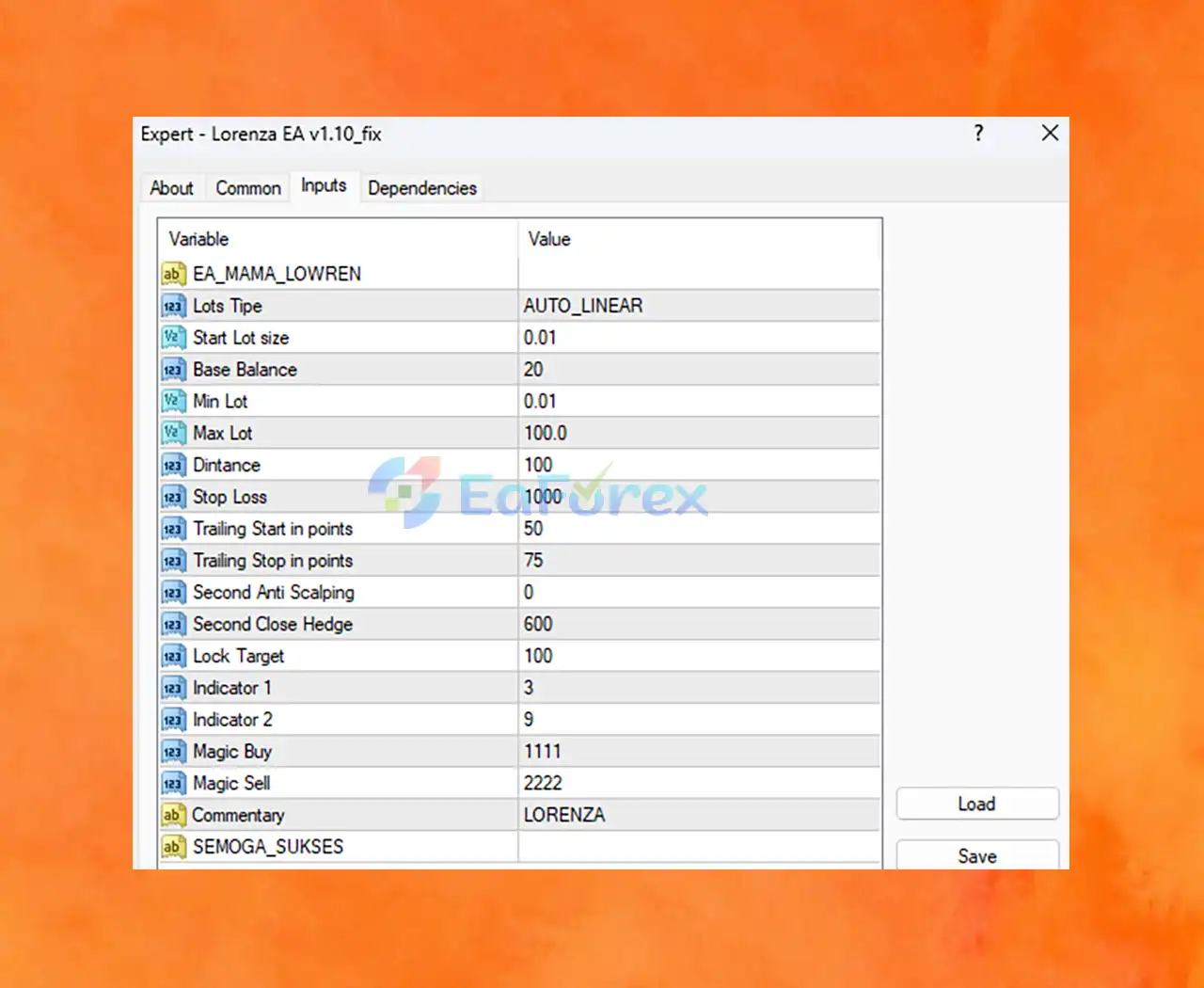Click the integer icon next to Lots Tipe
This screenshot has width=1204, height=988.
pos(172,306)
